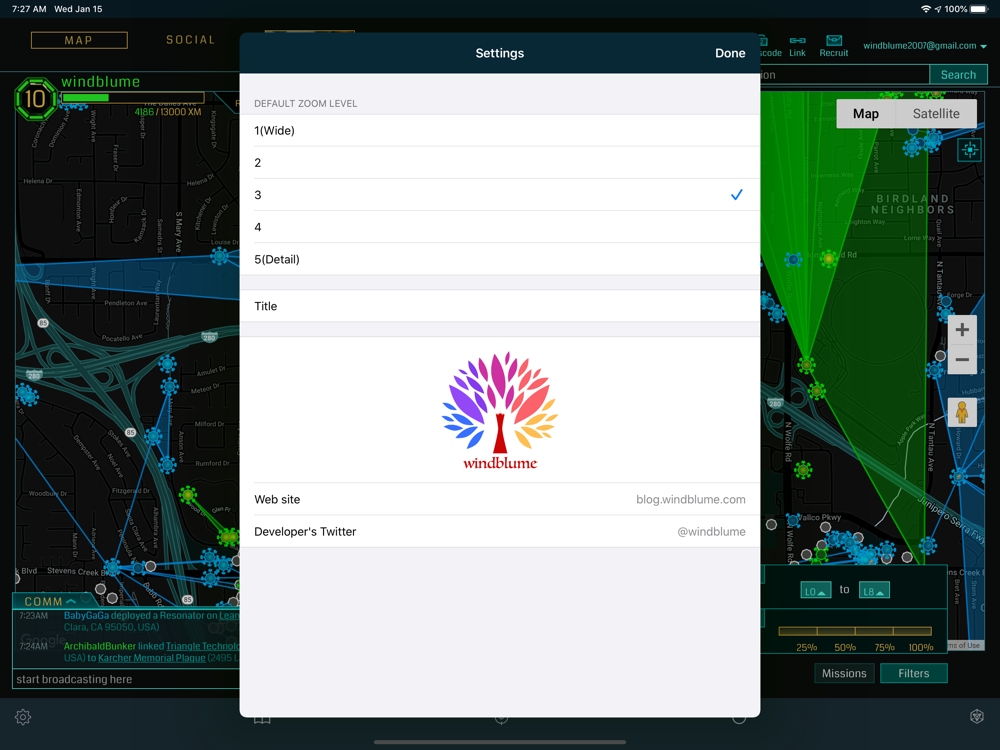
Task: Tap the level 10 agent badge
Action: [x=36, y=99]
